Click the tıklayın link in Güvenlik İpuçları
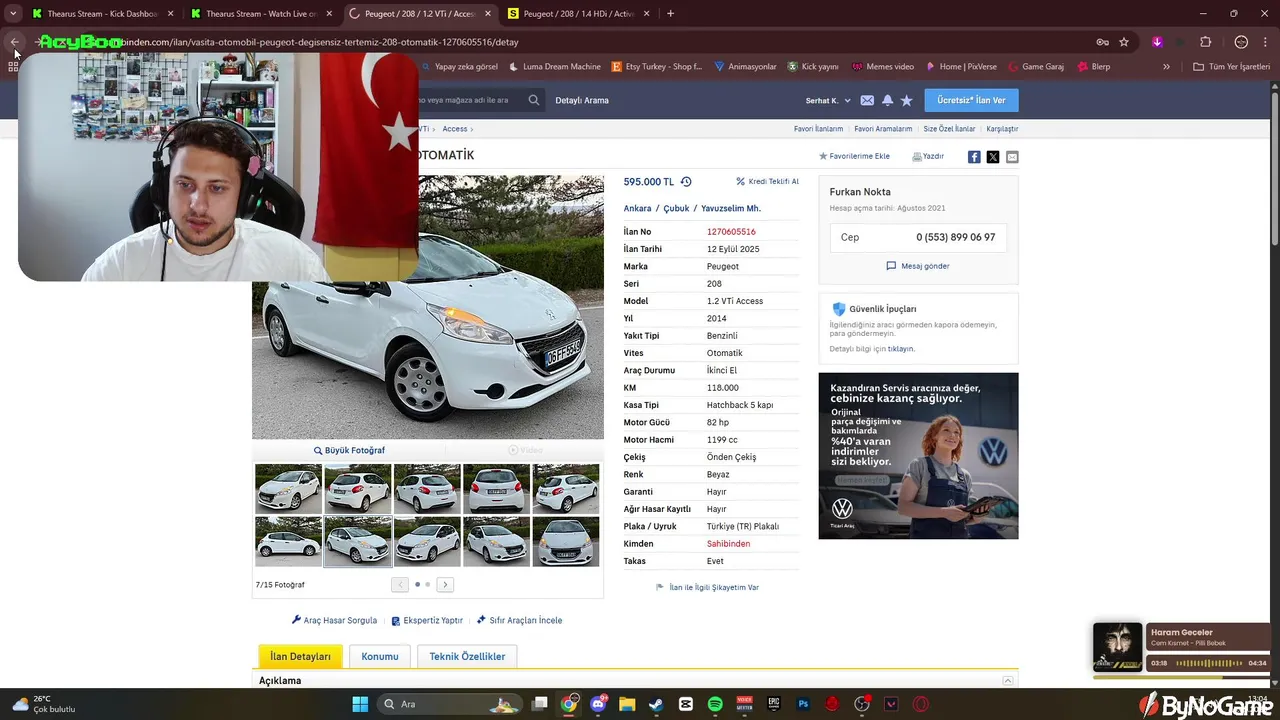Viewport: 1280px width, 720px height. (x=901, y=349)
